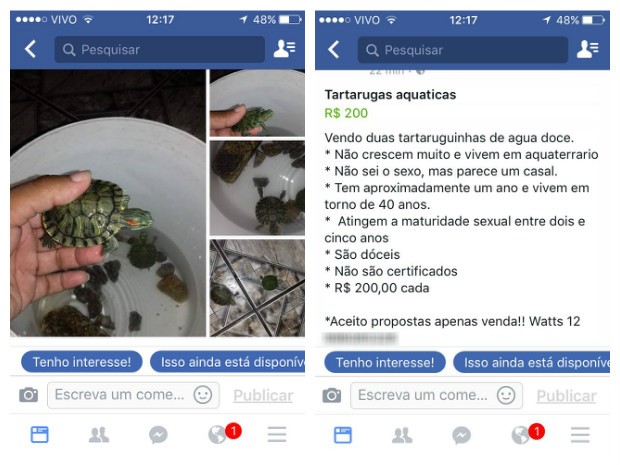
Task: Tap the camera icon below the turtle photos
Action: tap(28, 395)
